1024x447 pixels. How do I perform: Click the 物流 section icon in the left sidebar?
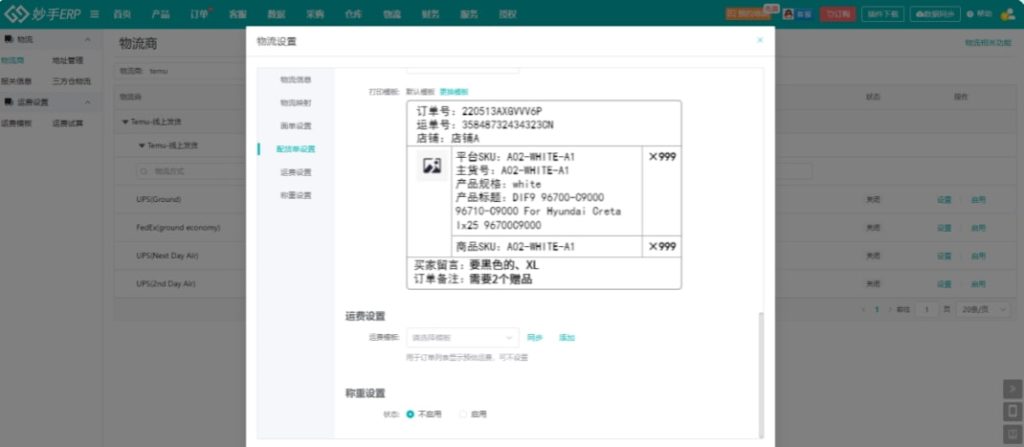click(8, 39)
